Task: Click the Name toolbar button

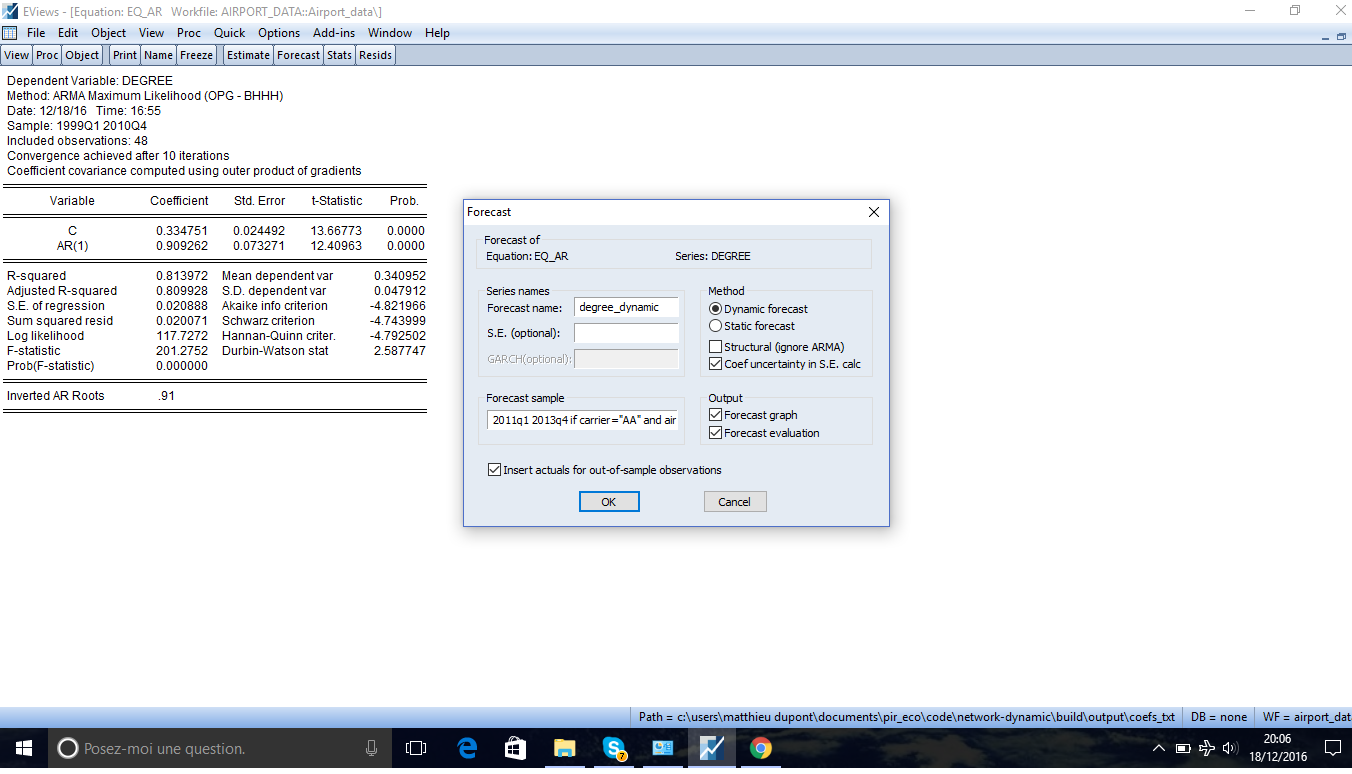Action: click(x=158, y=55)
